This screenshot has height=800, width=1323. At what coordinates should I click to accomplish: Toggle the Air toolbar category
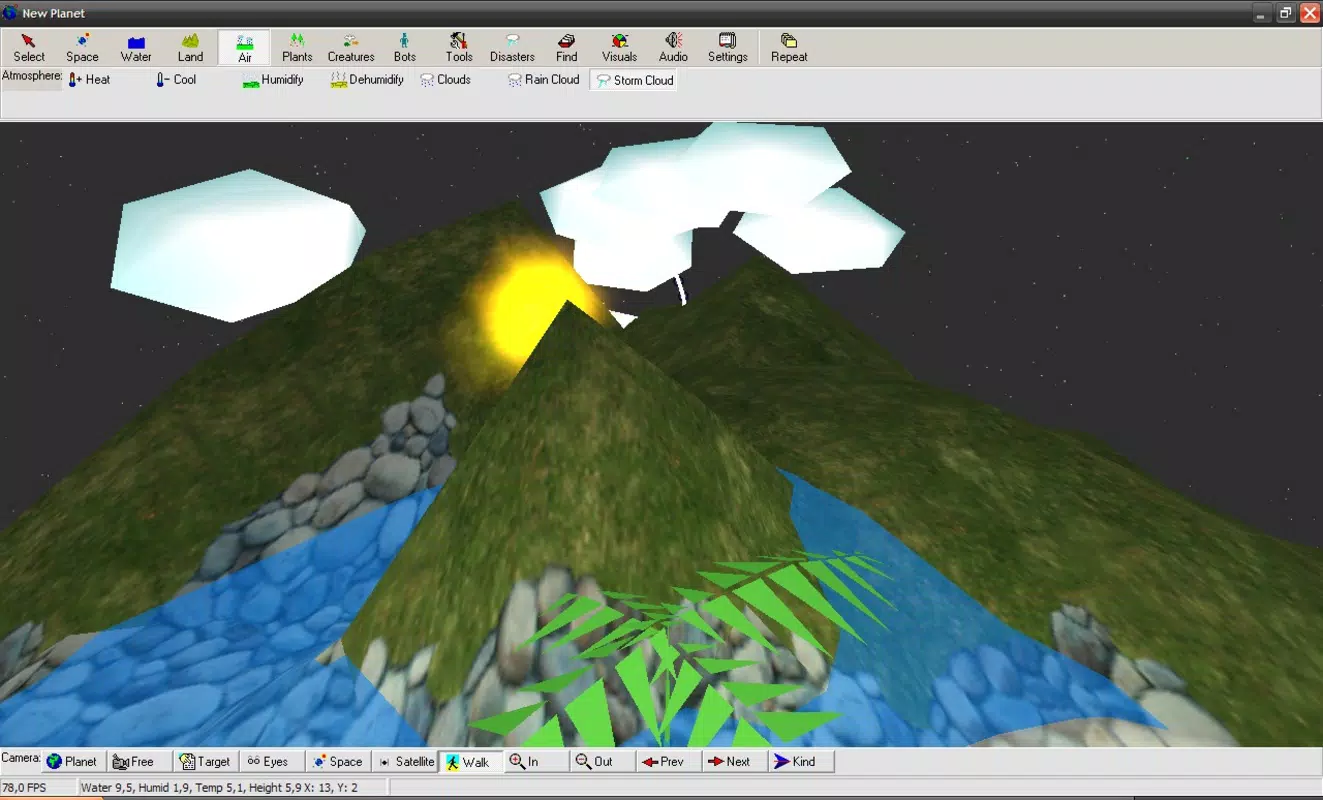click(x=245, y=48)
